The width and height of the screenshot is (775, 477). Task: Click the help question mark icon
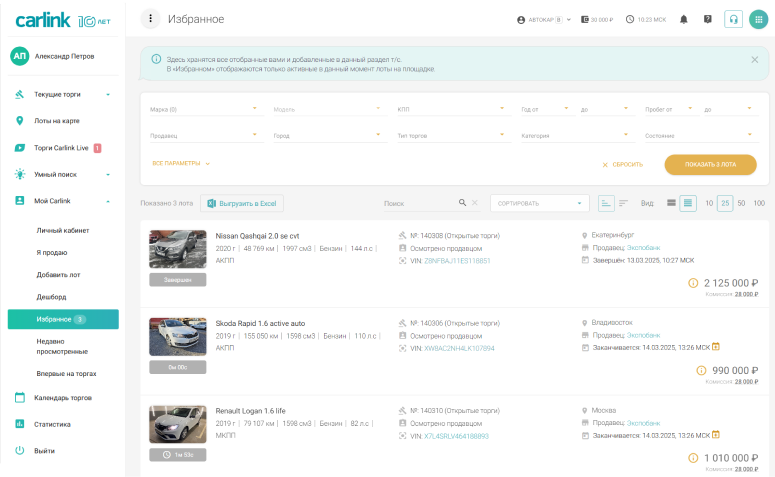pyautogui.click(x=708, y=19)
